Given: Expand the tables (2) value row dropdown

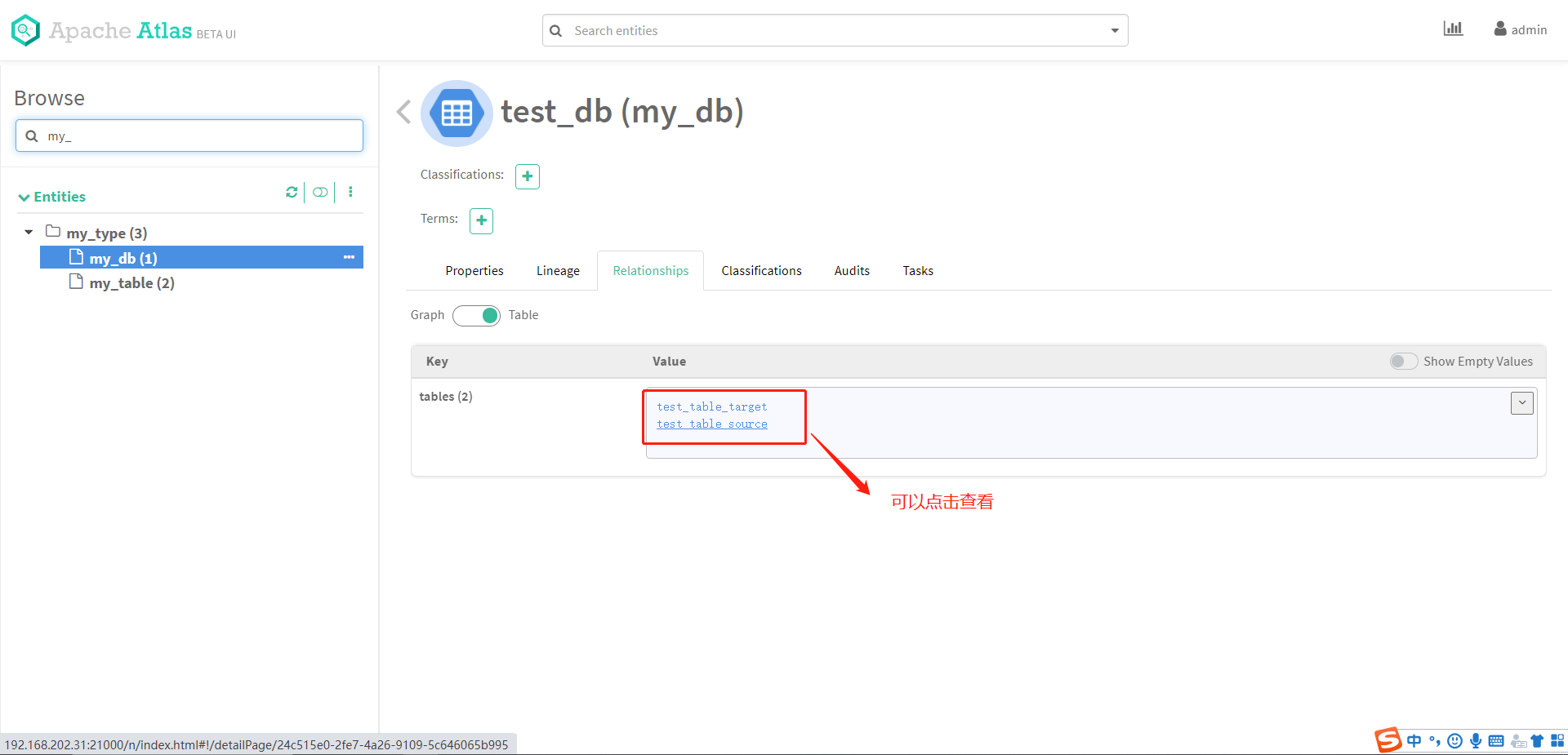Looking at the screenshot, I should click(1521, 402).
